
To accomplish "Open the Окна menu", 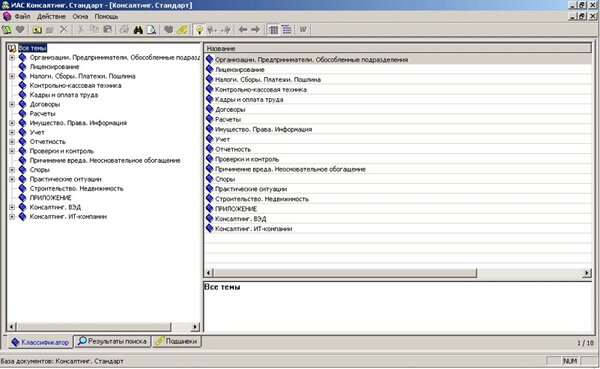I will click(80, 16).
